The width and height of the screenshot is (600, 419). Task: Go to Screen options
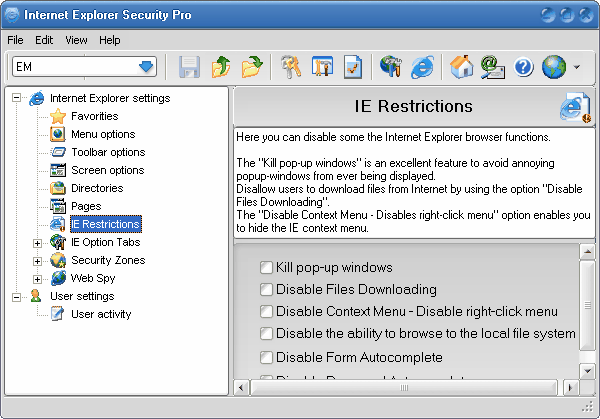pyautogui.click(x=108, y=170)
